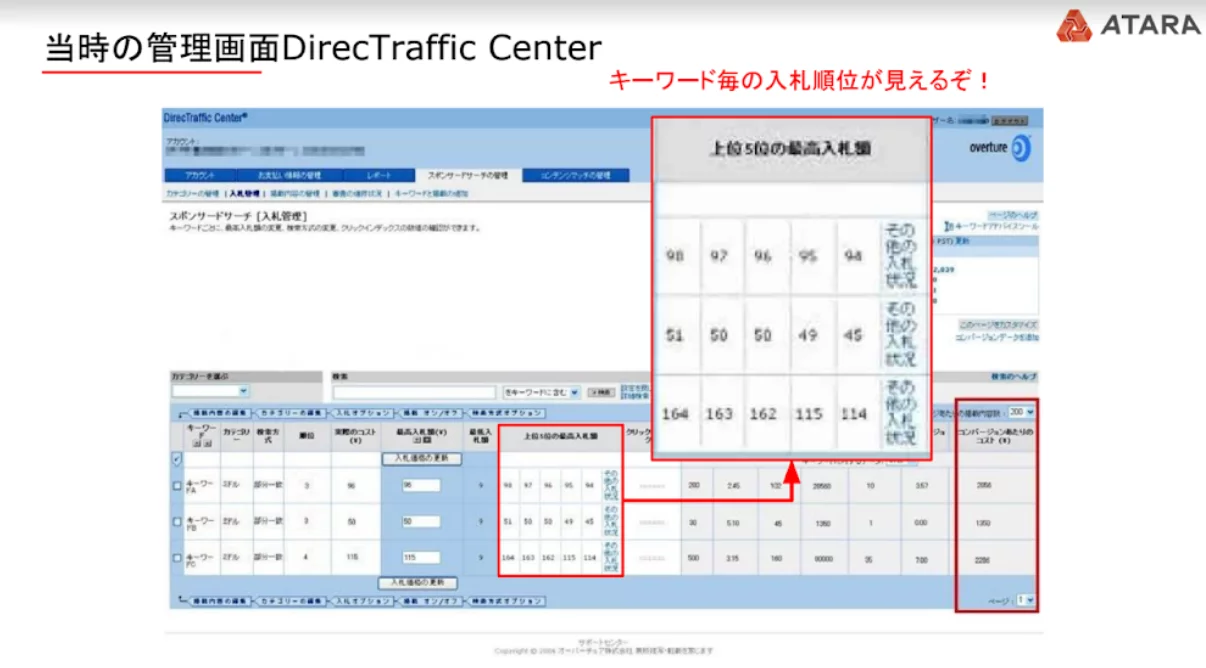Click the upper 入札オプション button above the table
The height and width of the screenshot is (668, 1206).
pyautogui.click(x=363, y=412)
